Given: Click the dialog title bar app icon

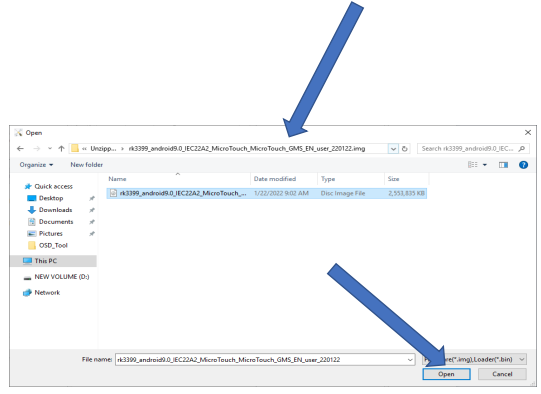Looking at the screenshot, I should tap(19, 133).
